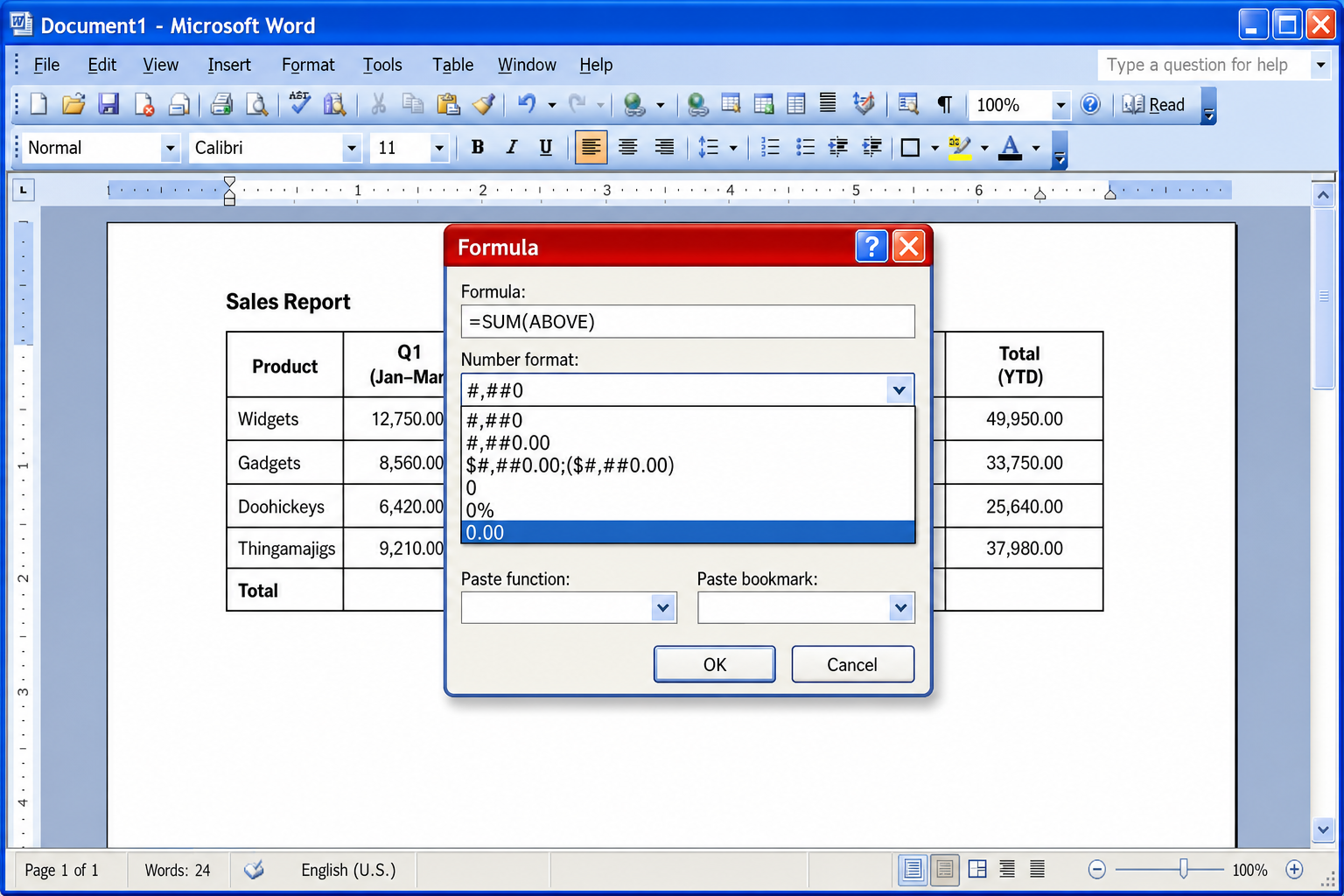Cancel the Formula dialog

pos(852,664)
